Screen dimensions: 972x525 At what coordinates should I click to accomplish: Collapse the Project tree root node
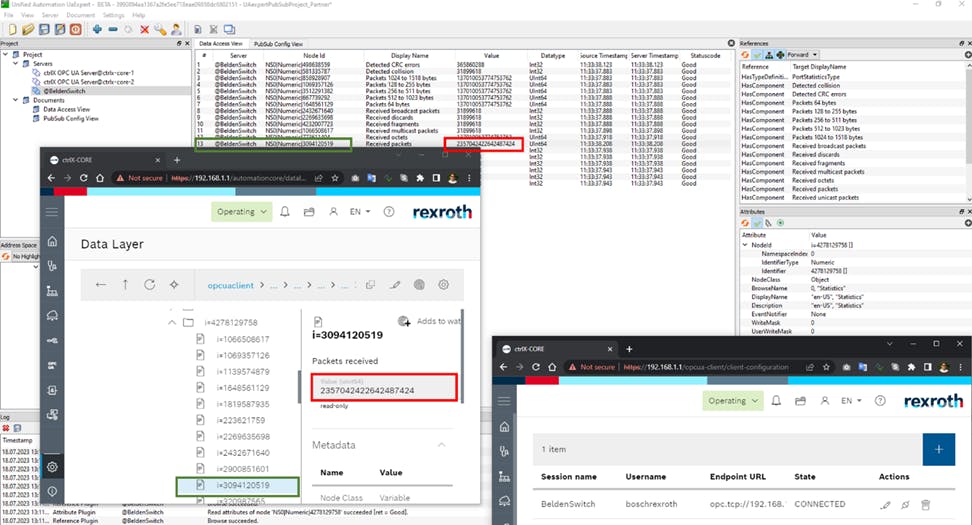6,55
